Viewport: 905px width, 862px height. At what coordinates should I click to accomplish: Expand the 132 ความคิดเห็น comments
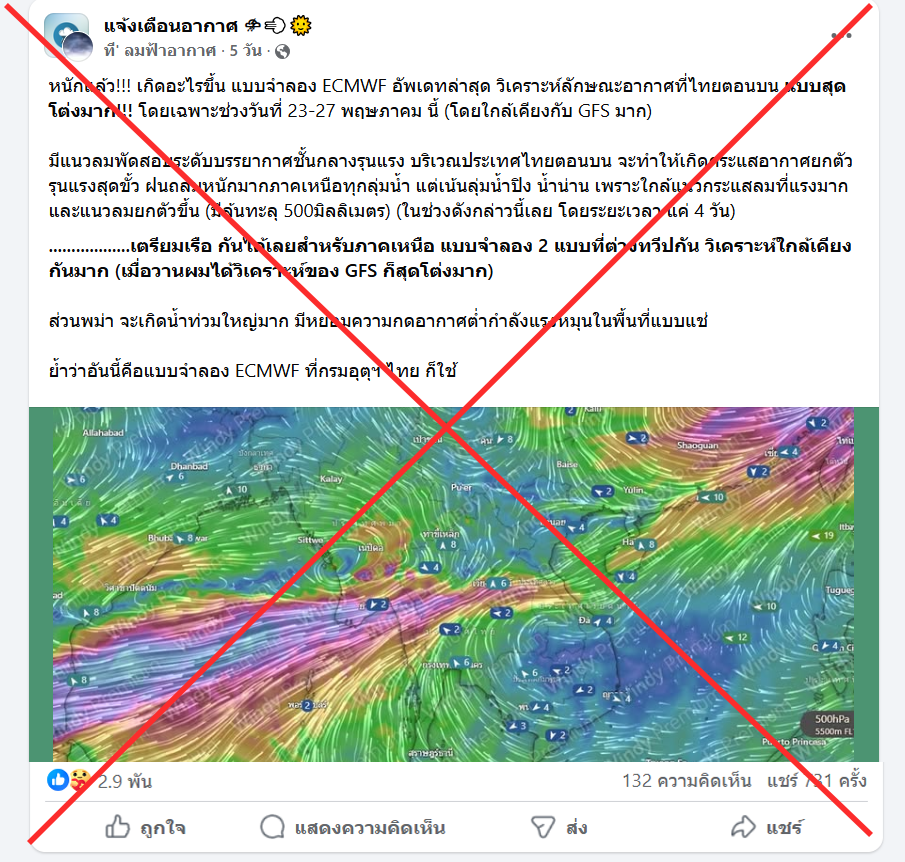pyautogui.click(x=687, y=781)
